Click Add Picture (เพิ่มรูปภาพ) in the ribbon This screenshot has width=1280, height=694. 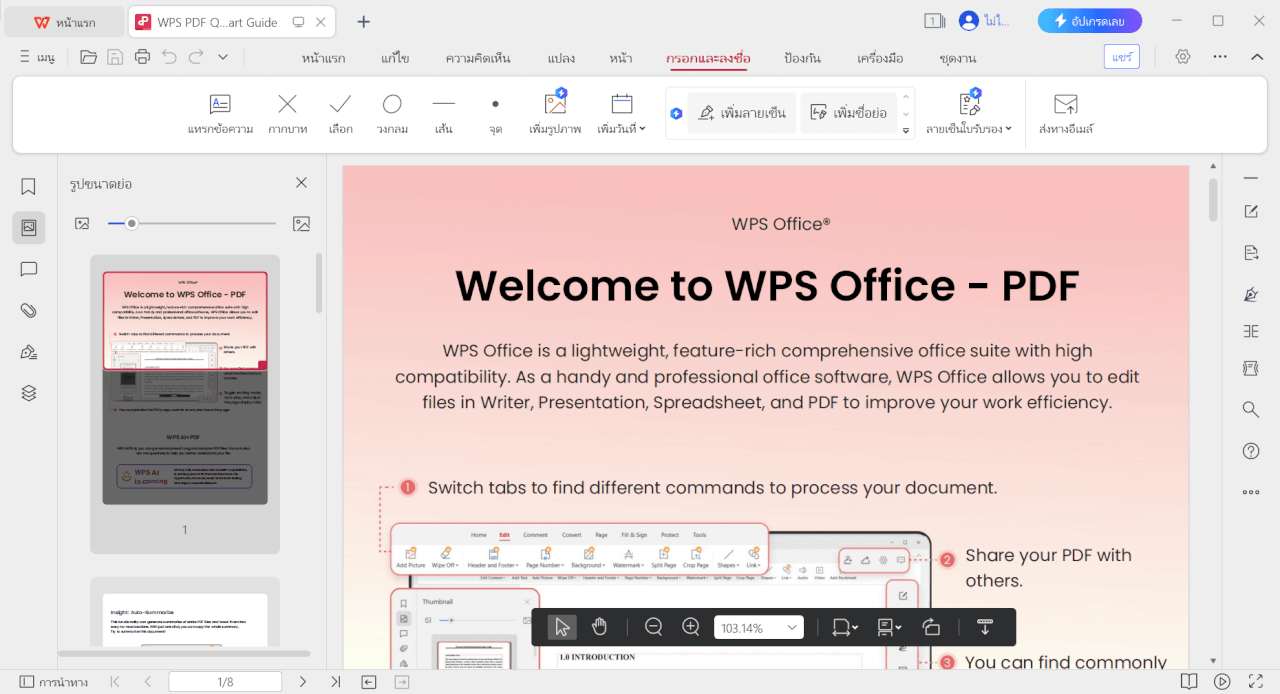555,114
